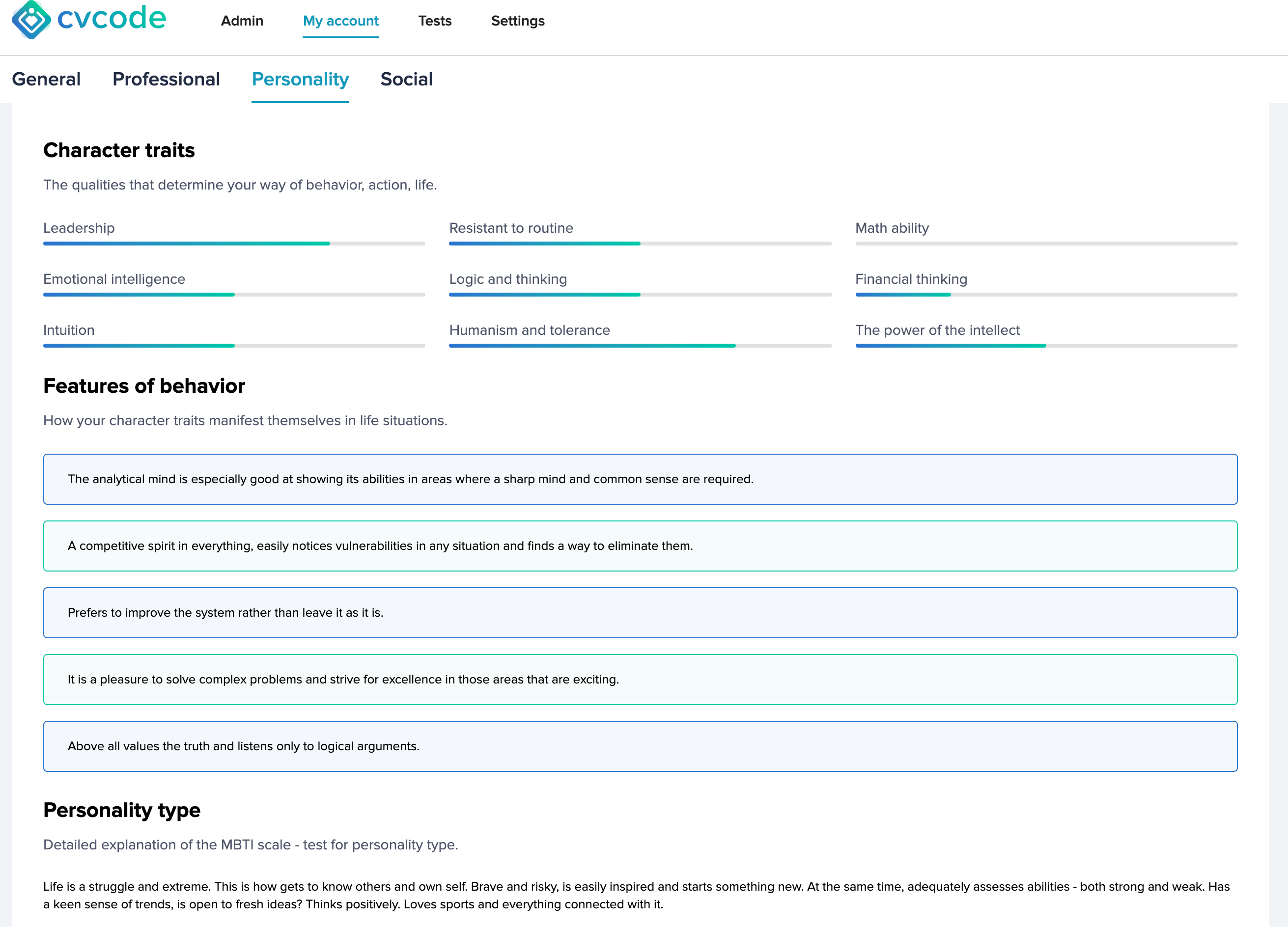Click the Humanism and tolerance bar

coord(640,345)
